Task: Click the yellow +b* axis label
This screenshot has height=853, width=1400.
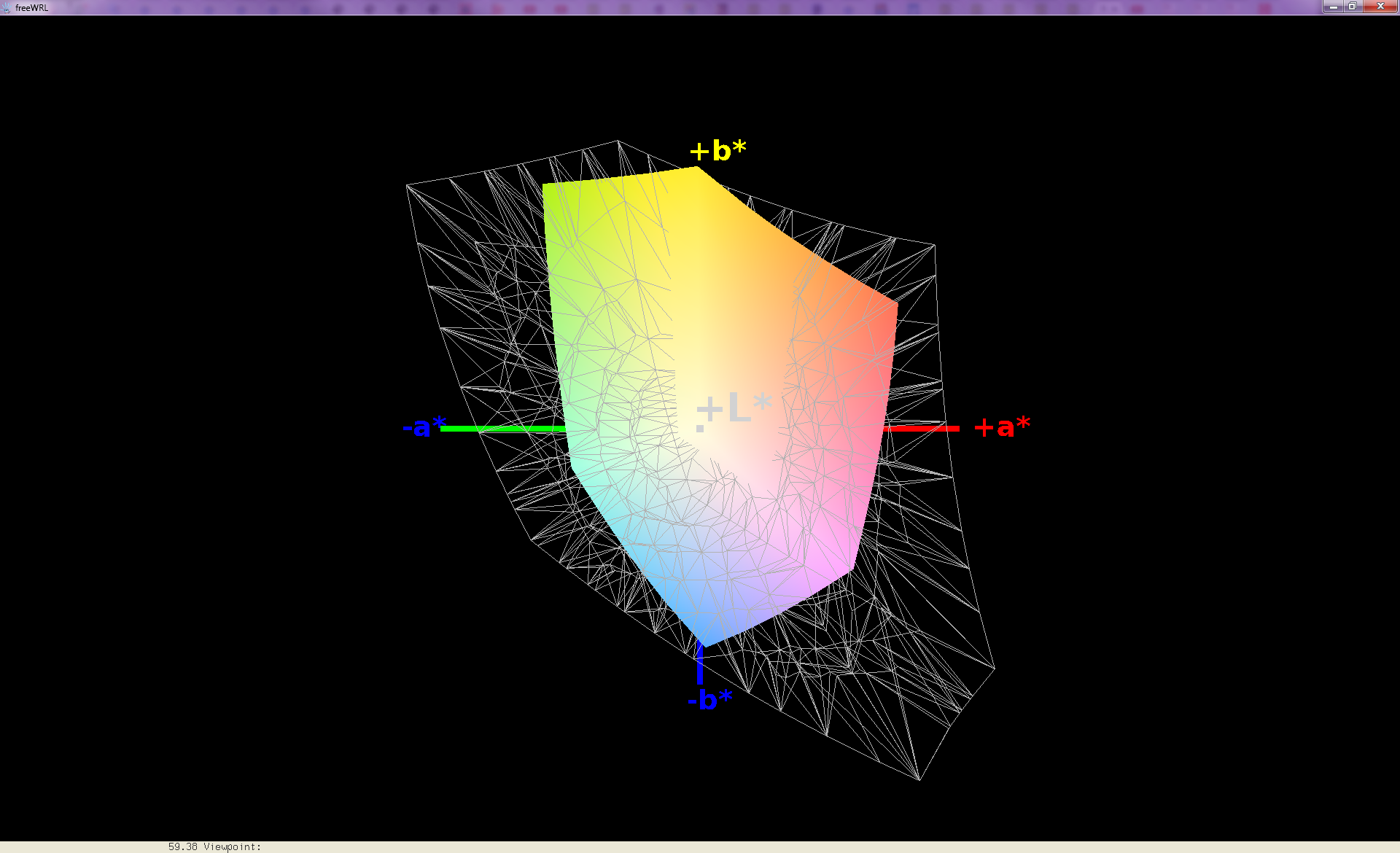Action: tap(718, 151)
